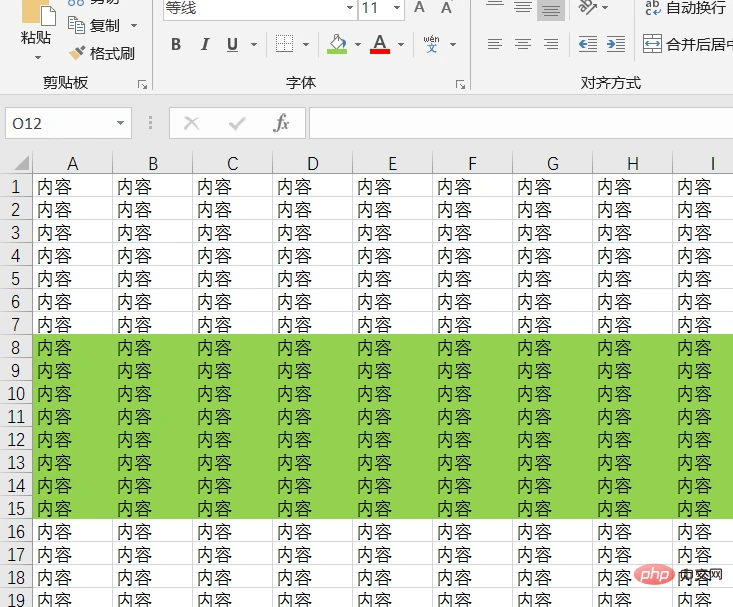Select column G header
The height and width of the screenshot is (607, 733).
(553, 164)
